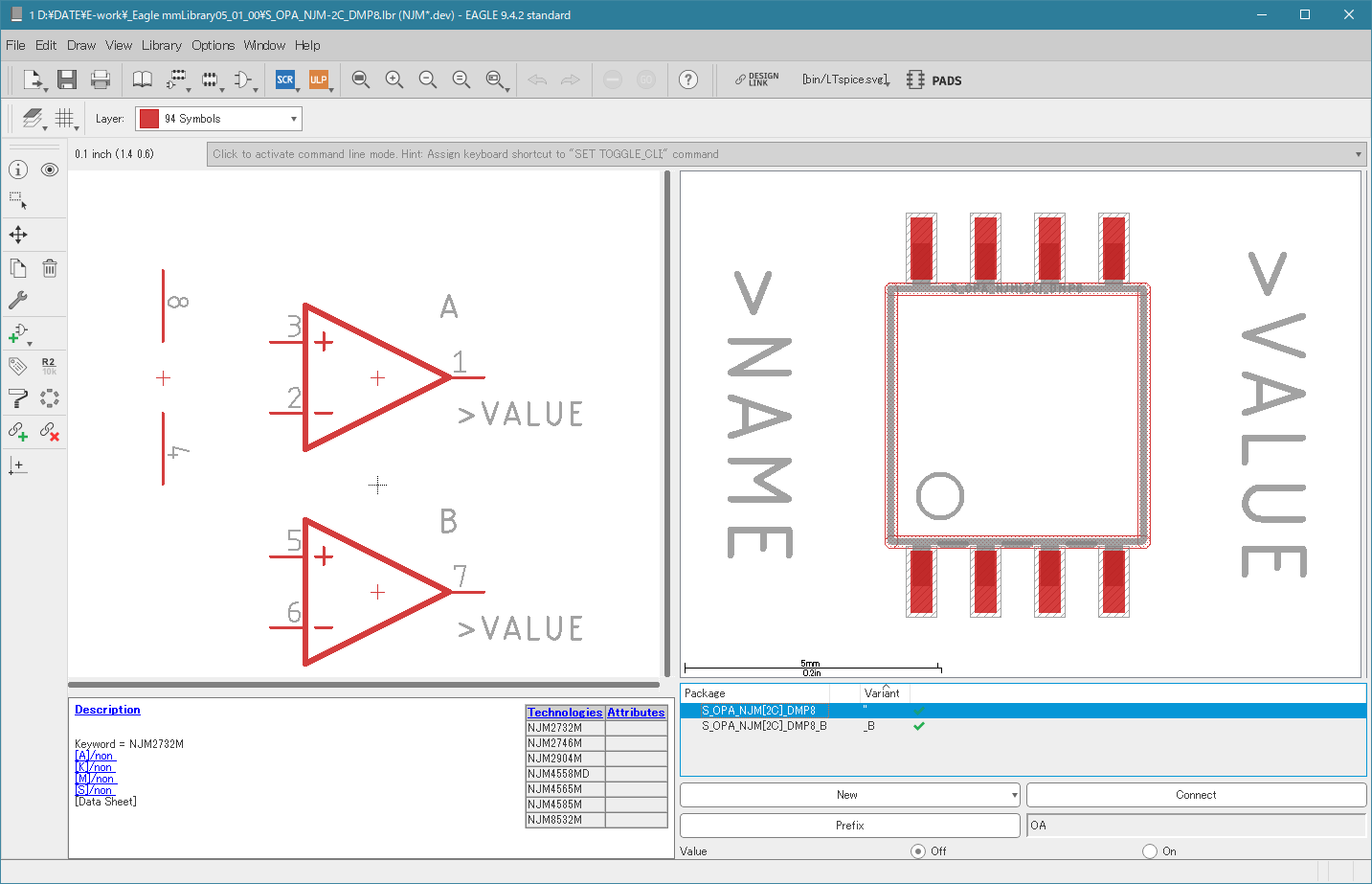
Task: Open the Draw menu
Action: coord(81,45)
